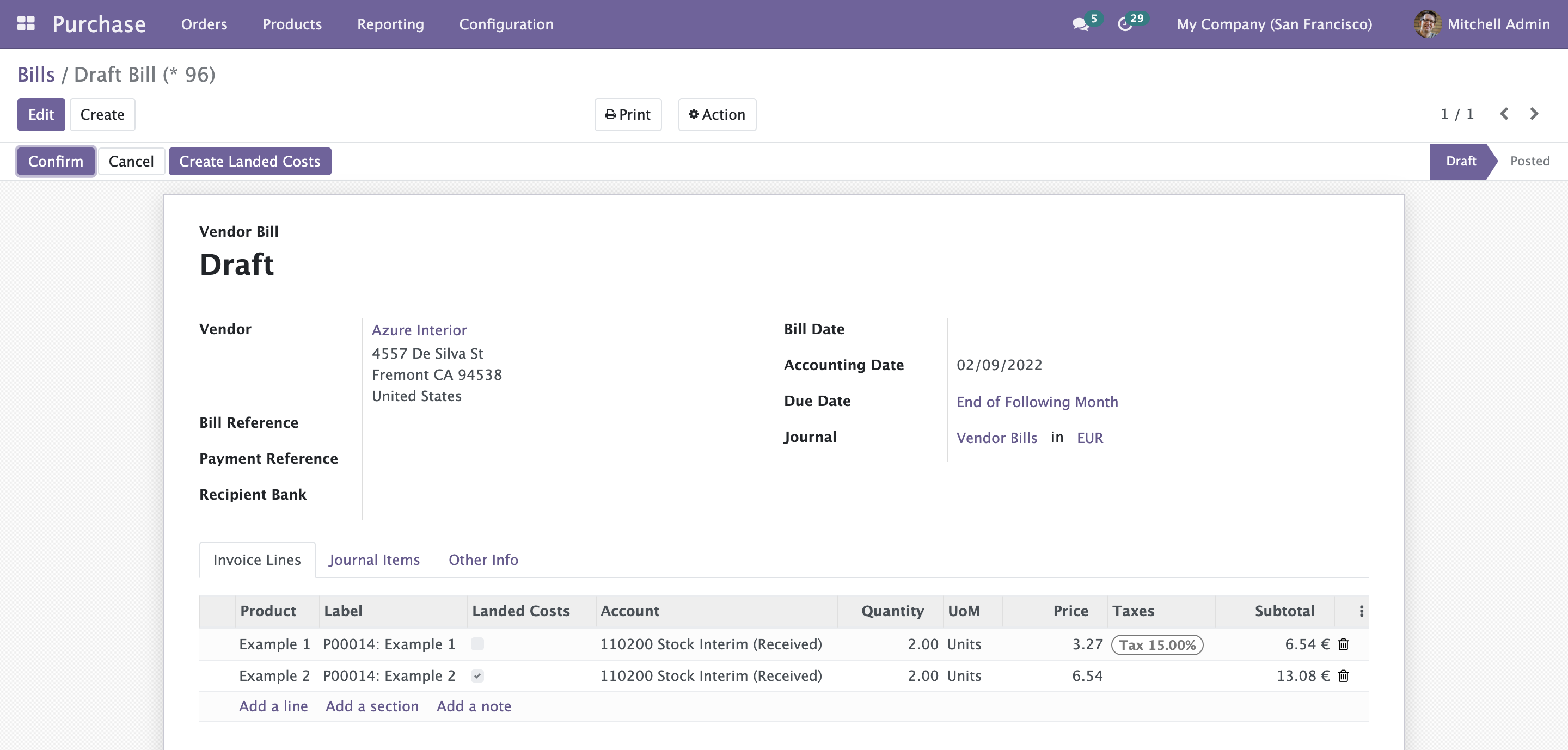Screen dimensions: 1568x750
Task: Open the conversations messages icon
Action: [1080, 24]
